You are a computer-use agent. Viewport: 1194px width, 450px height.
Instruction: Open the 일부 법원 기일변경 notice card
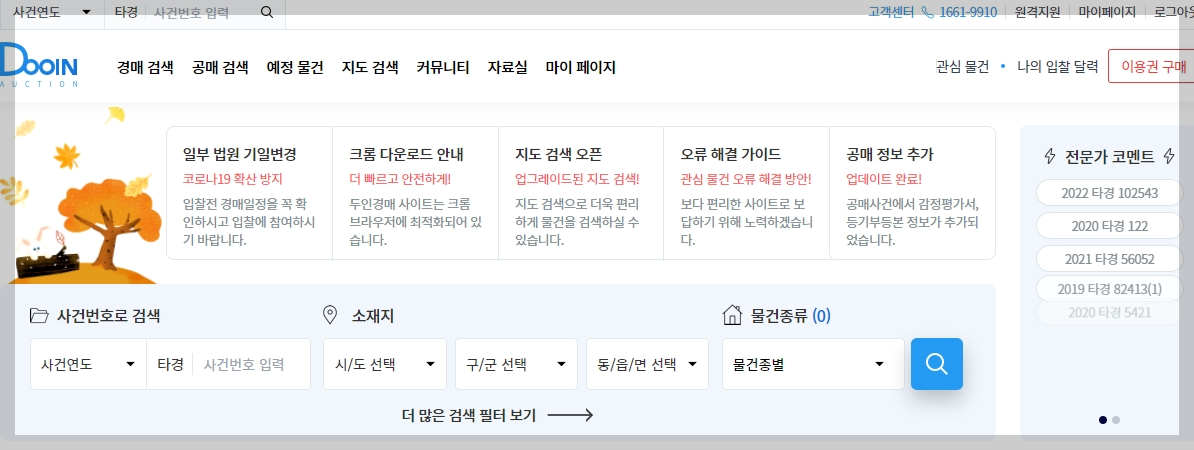[250, 193]
